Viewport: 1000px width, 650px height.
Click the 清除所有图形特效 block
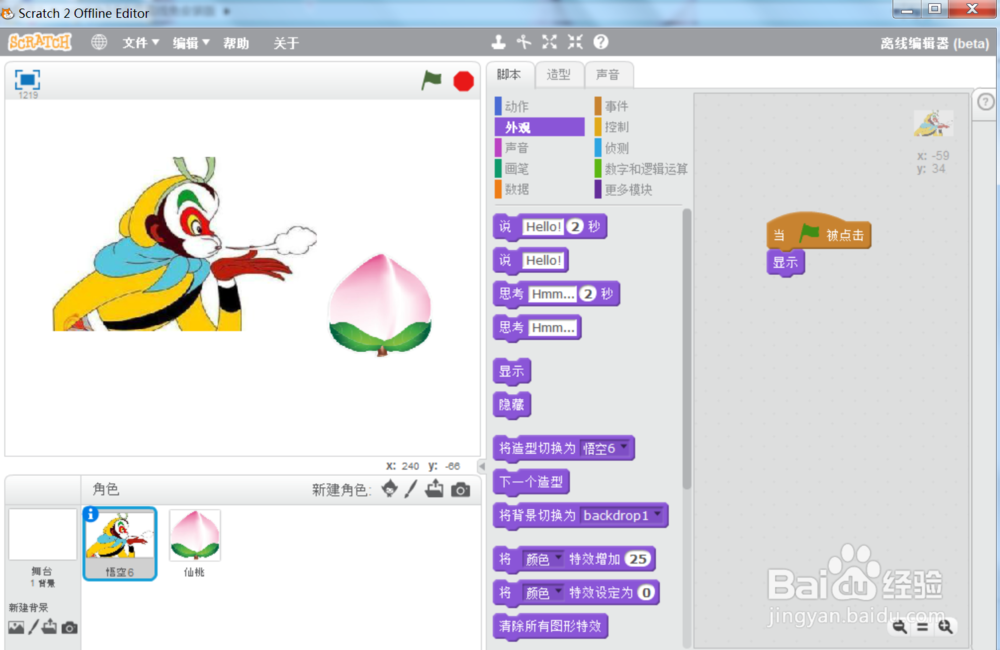[x=550, y=626]
